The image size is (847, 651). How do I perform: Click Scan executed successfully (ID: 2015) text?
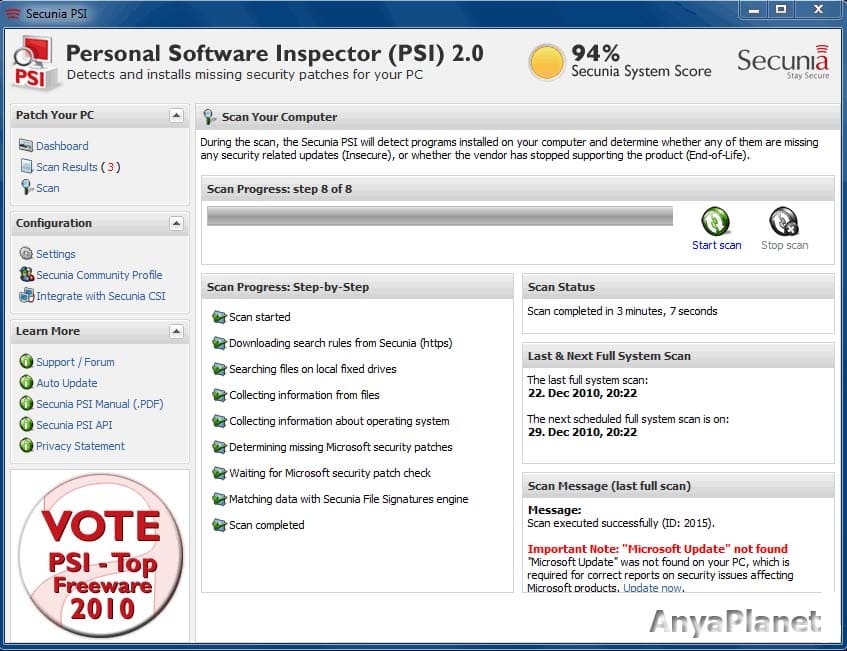(x=621, y=523)
